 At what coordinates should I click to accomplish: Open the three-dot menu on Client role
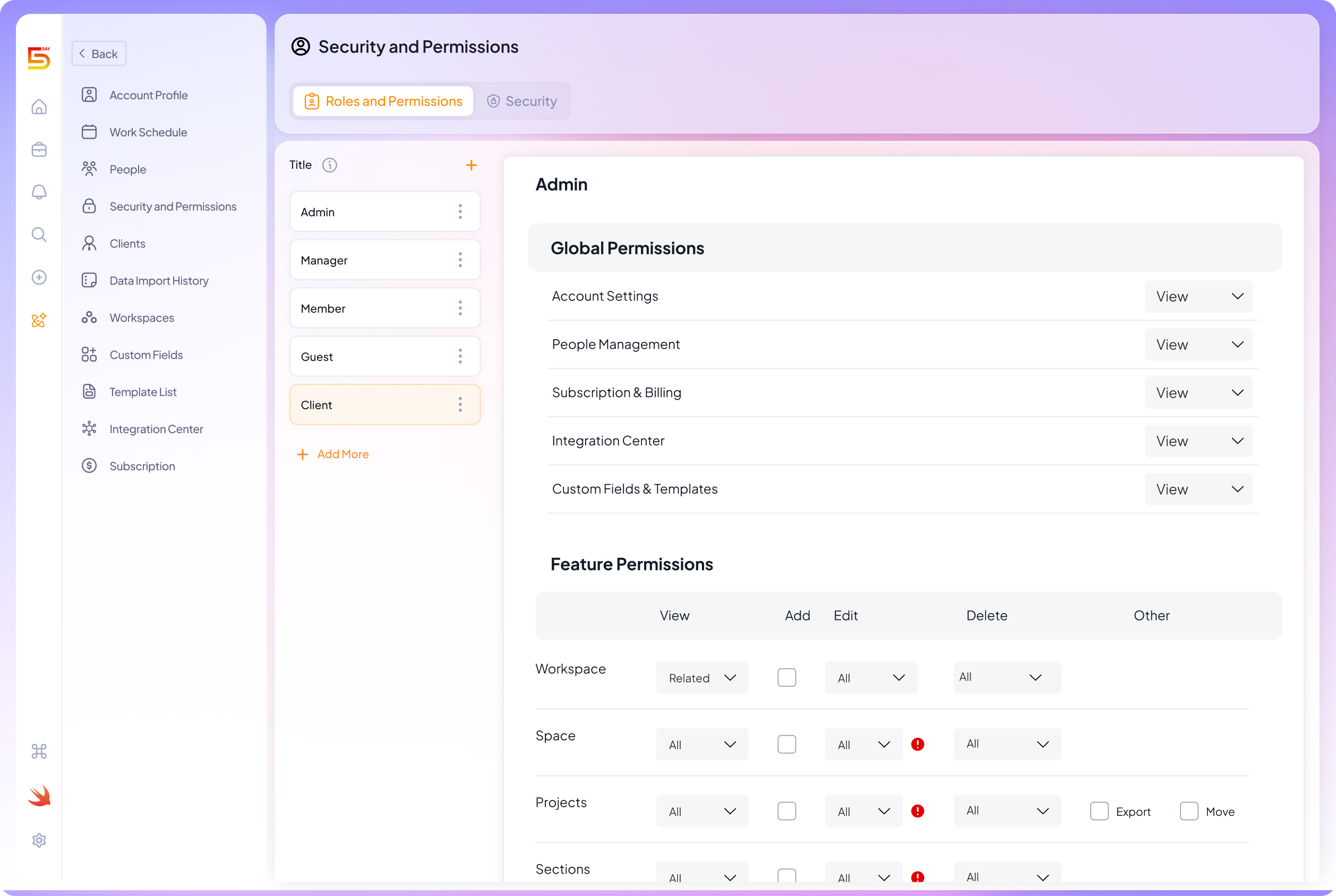coord(460,404)
